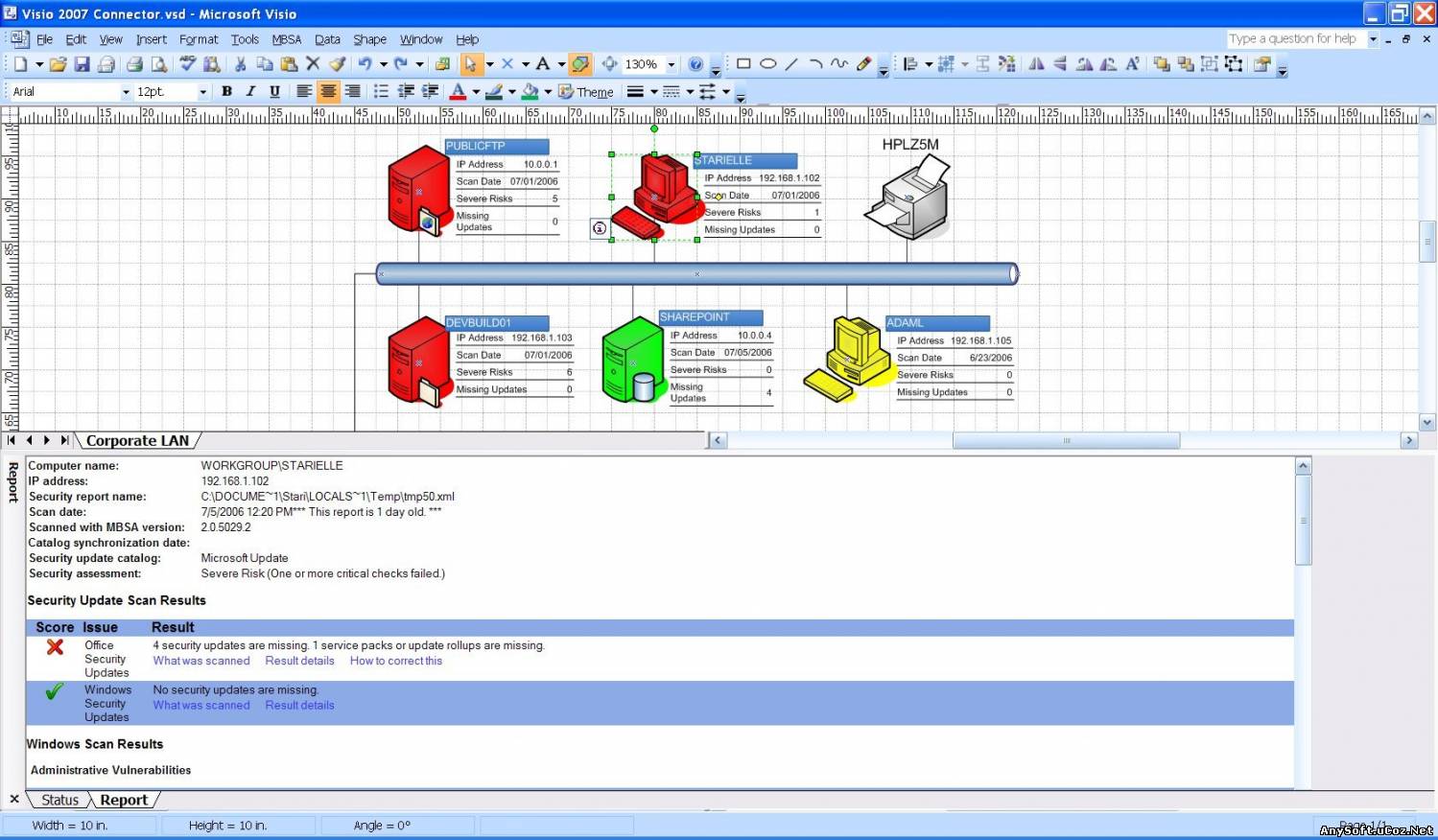Image resolution: width=1438 pixels, height=840 pixels.
Task: Paste using the clipboard icon
Action: pos(289,64)
